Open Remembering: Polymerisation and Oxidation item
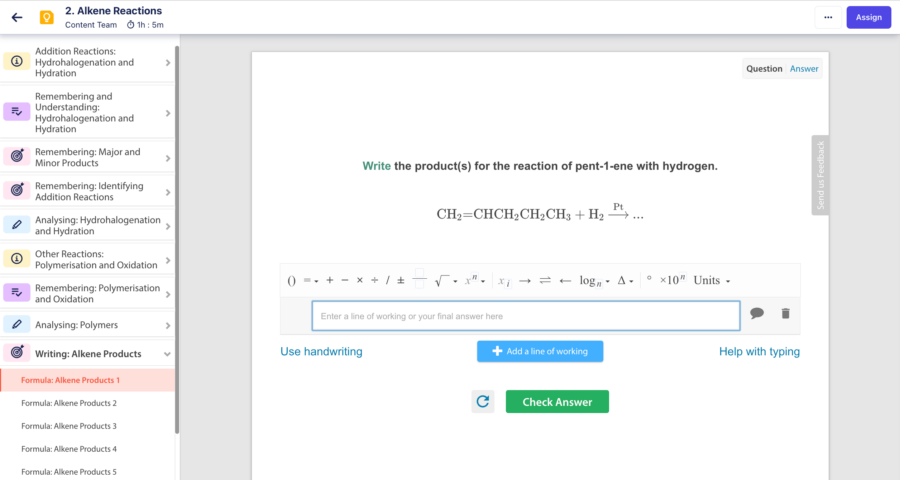 click(x=87, y=293)
